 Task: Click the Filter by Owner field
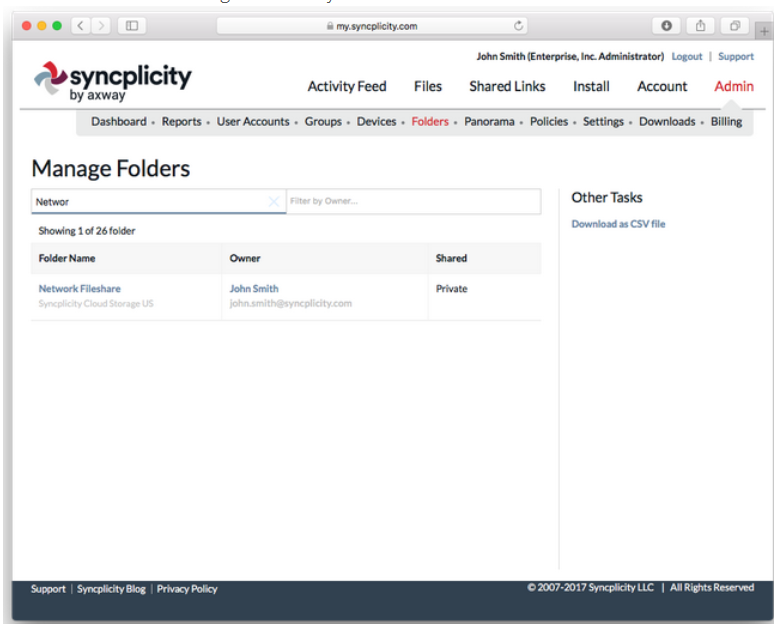tap(413, 201)
